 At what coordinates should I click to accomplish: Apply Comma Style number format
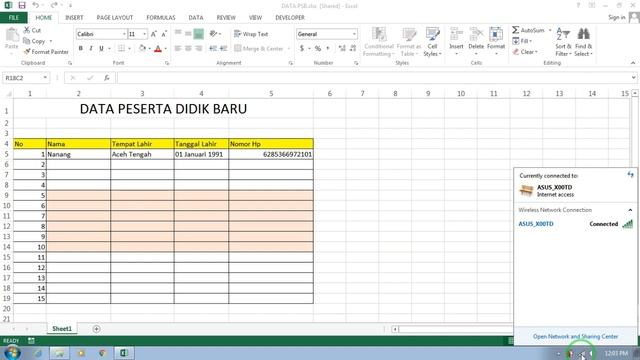(328, 48)
